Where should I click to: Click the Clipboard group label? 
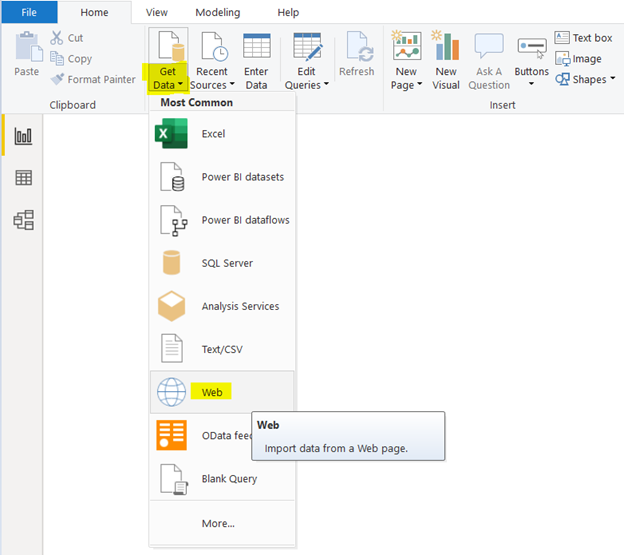tap(72, 105)
